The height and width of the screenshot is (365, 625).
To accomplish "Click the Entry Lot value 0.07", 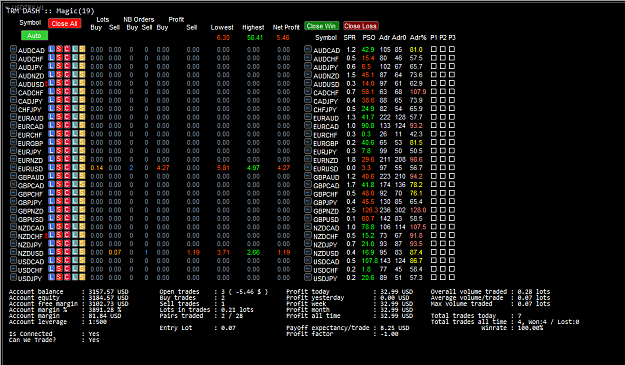I will click(x=228, y=328).
